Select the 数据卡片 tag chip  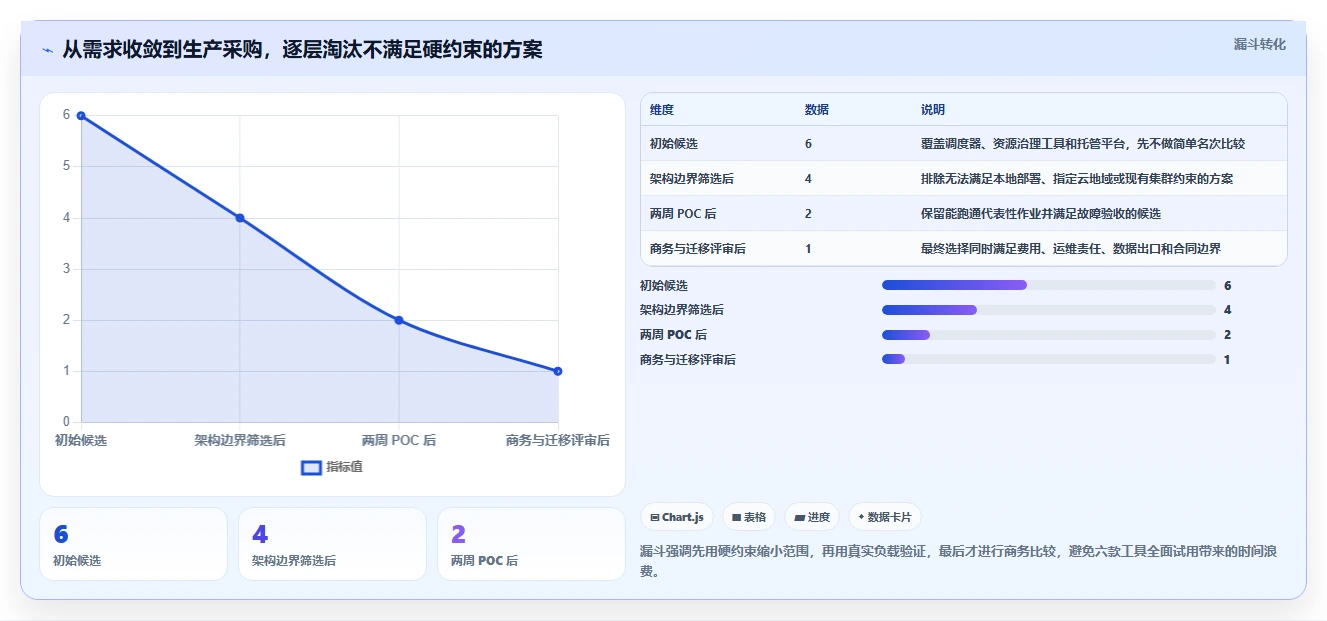coord(885,517)
